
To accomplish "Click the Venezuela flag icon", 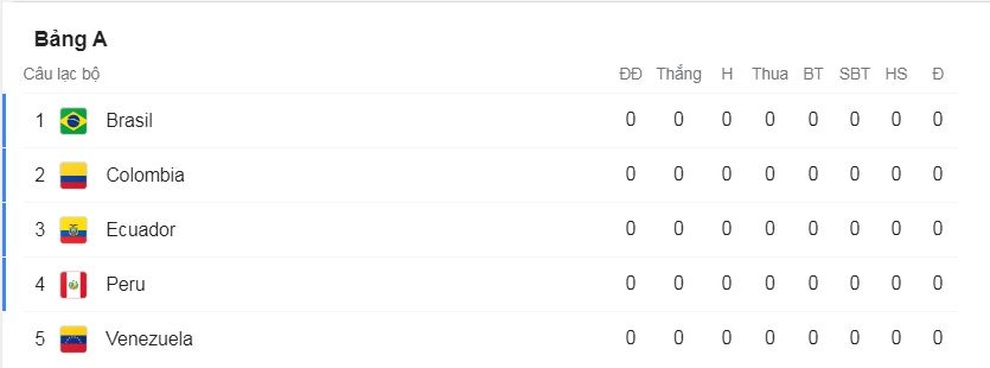I will [x=73, y=339].
